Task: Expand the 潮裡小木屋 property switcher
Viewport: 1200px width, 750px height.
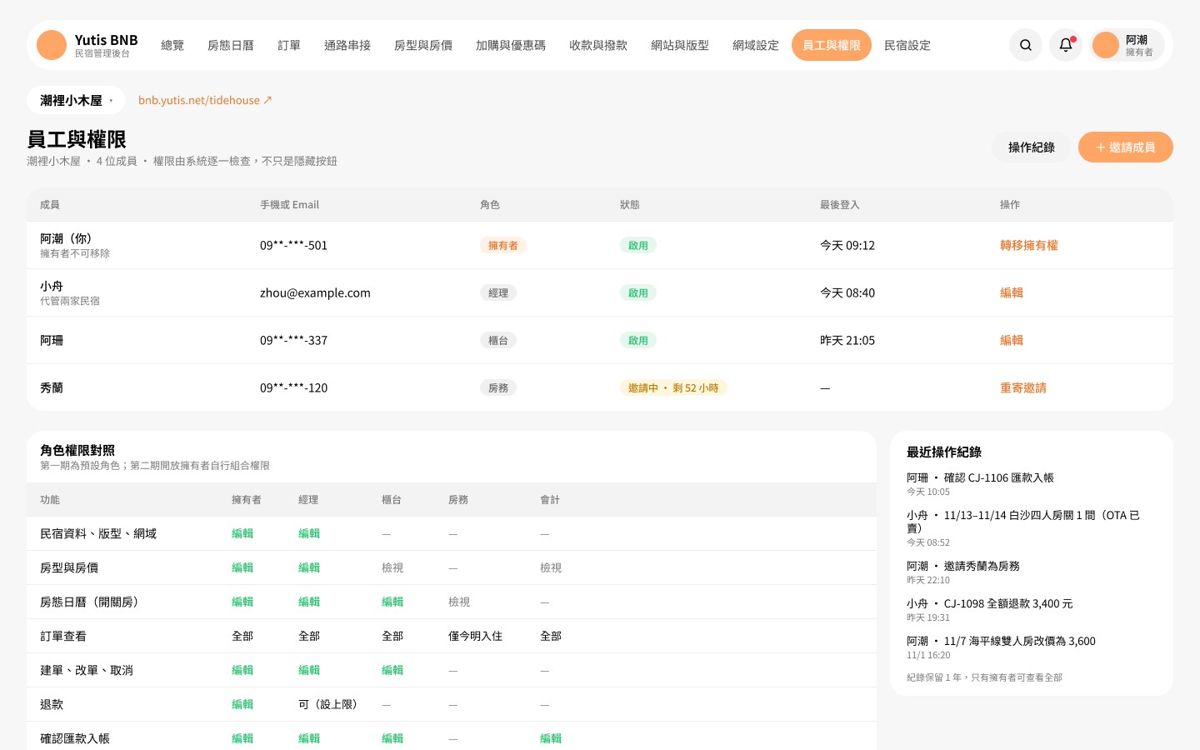Action: click(x=78, y=101)
